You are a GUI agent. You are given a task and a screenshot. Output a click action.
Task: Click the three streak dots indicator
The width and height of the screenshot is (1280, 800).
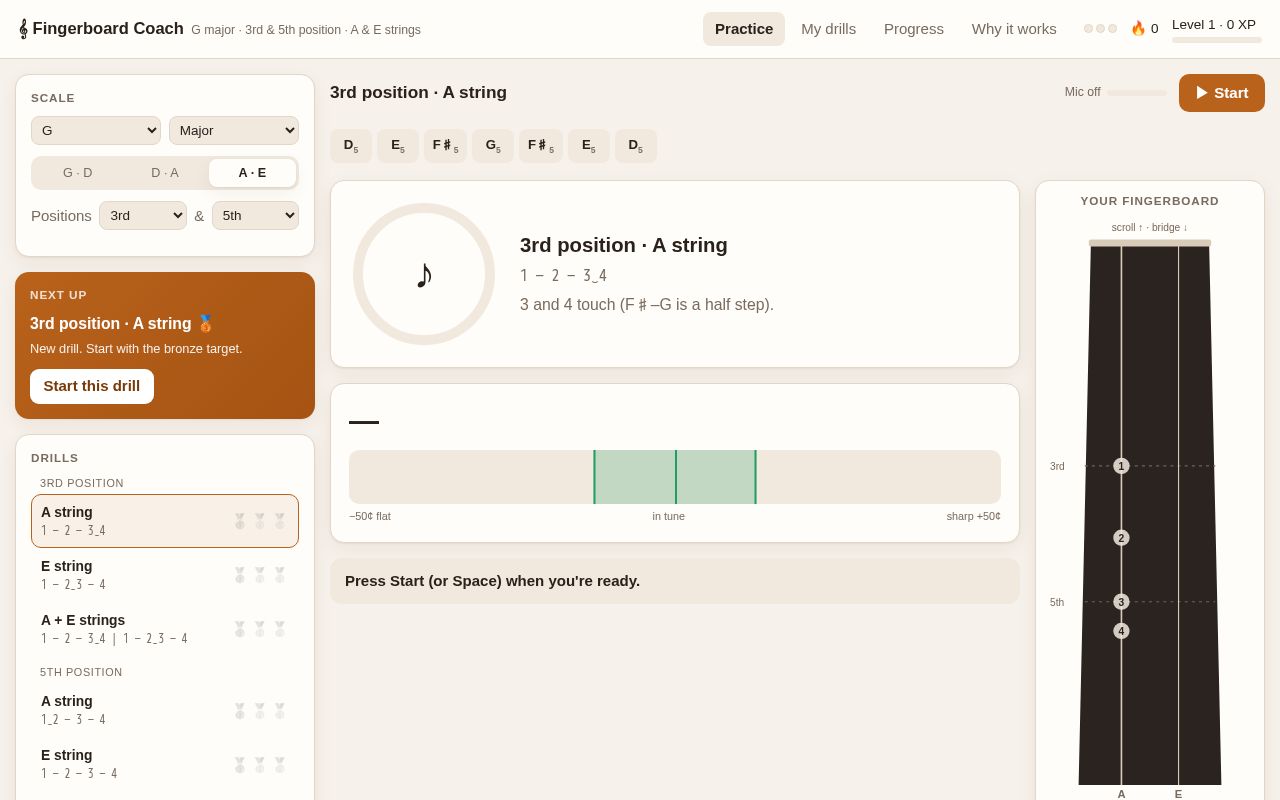coord(1101,29)
